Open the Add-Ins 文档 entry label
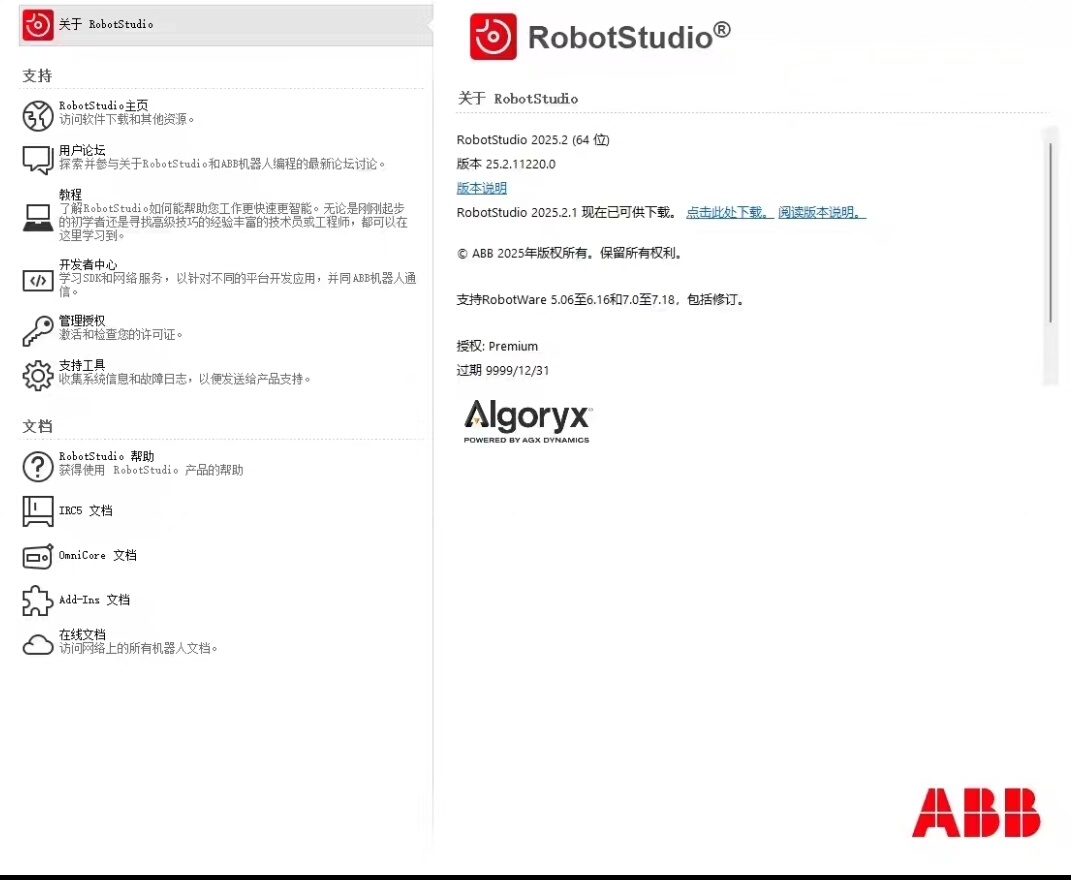The image size is (1071, 880). pos(94,600)
